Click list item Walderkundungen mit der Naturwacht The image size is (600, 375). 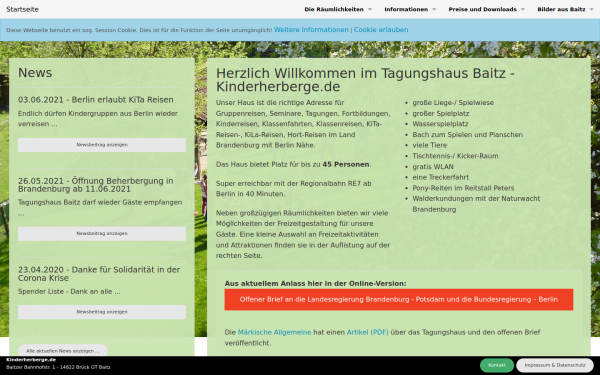click(x=476, y=204)
